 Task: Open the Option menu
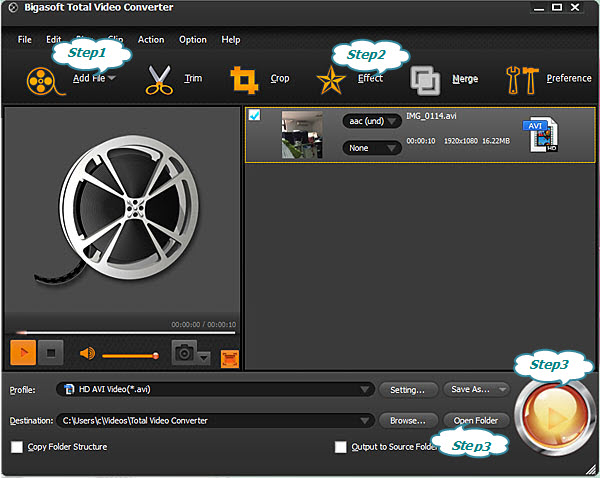(193, 39)
